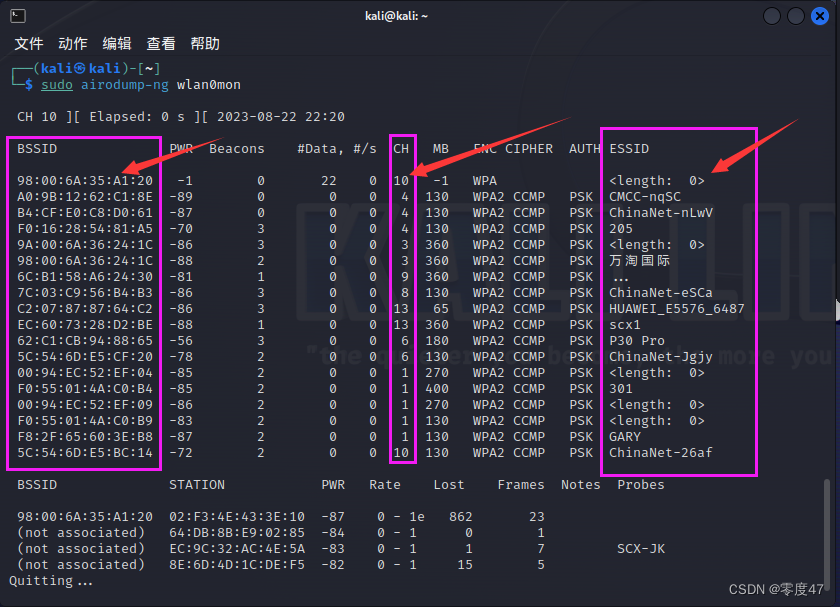The image size is (840, 607).
Task: Click the STATION column header
Action: [197, 485]
